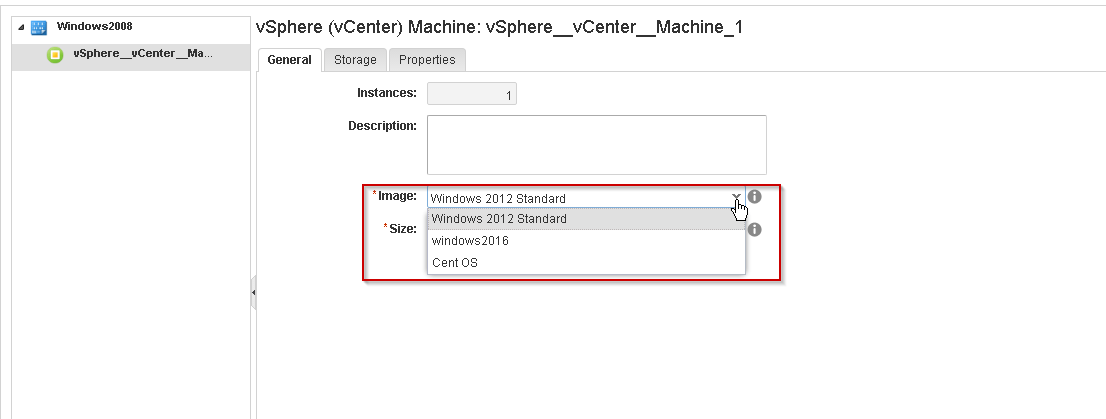Select the vSphere__vCenter__Ma... tree item

(142, 54)
